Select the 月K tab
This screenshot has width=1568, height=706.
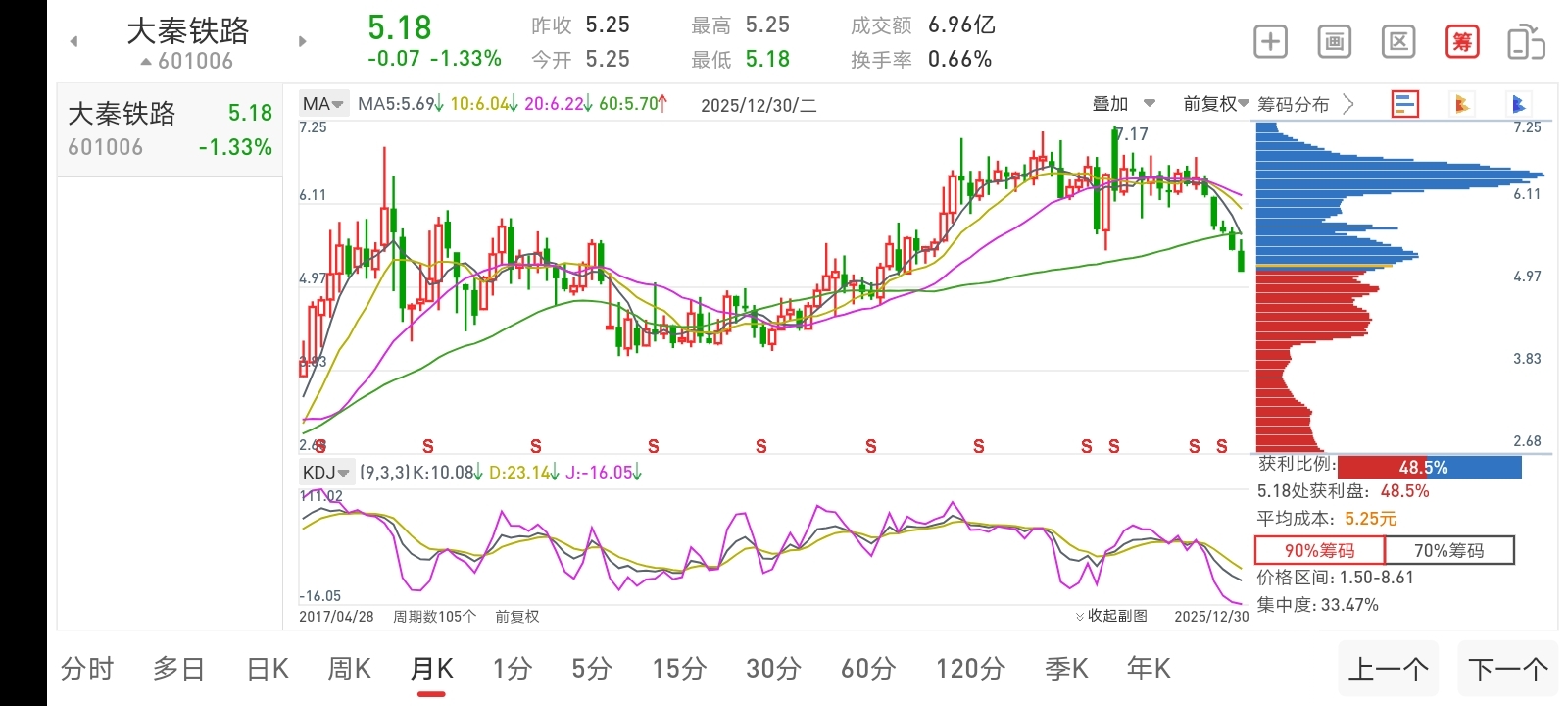pyautogui.click(x=431, y=669)
